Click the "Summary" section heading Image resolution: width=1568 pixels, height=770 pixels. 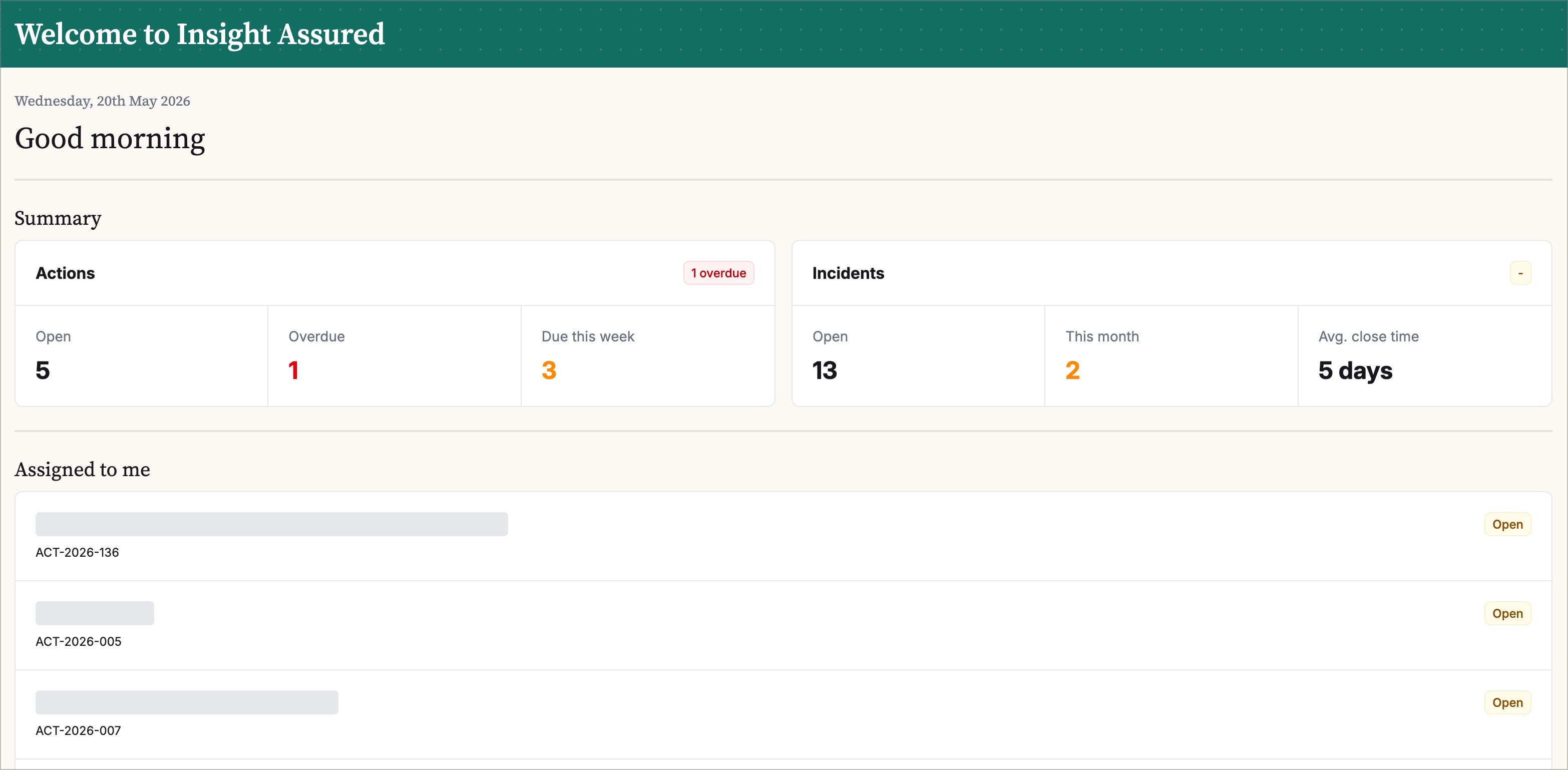(58, 218)
